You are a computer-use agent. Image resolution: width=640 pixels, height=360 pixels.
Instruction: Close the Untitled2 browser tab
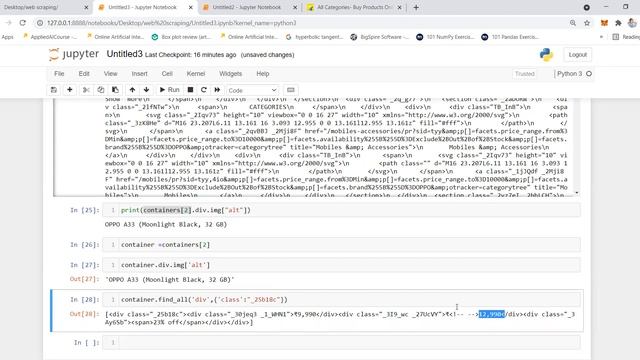pyautogui.click(x=295, y=7)
